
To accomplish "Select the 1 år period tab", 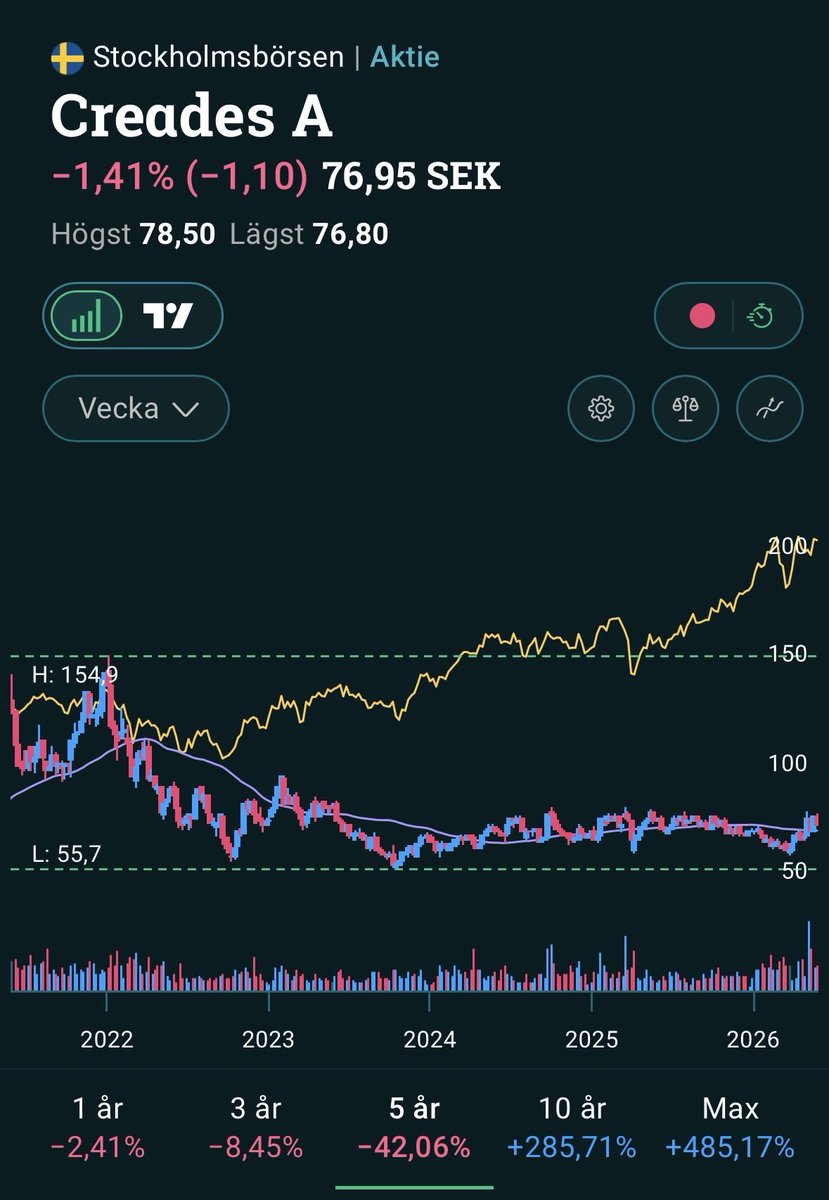I will (x=99, y=1127).
